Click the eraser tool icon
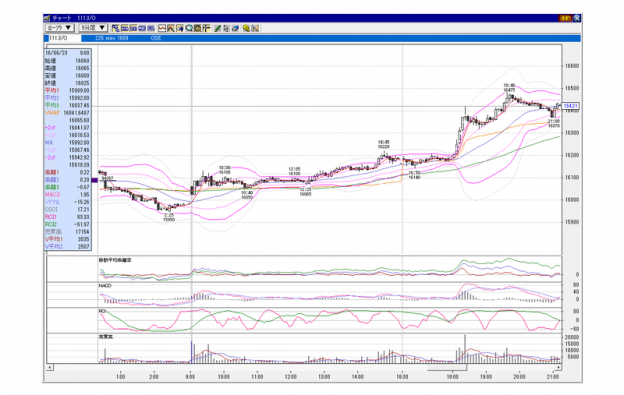Image resolution: width=624 pixels, height=395 pixels. point(235,28)
